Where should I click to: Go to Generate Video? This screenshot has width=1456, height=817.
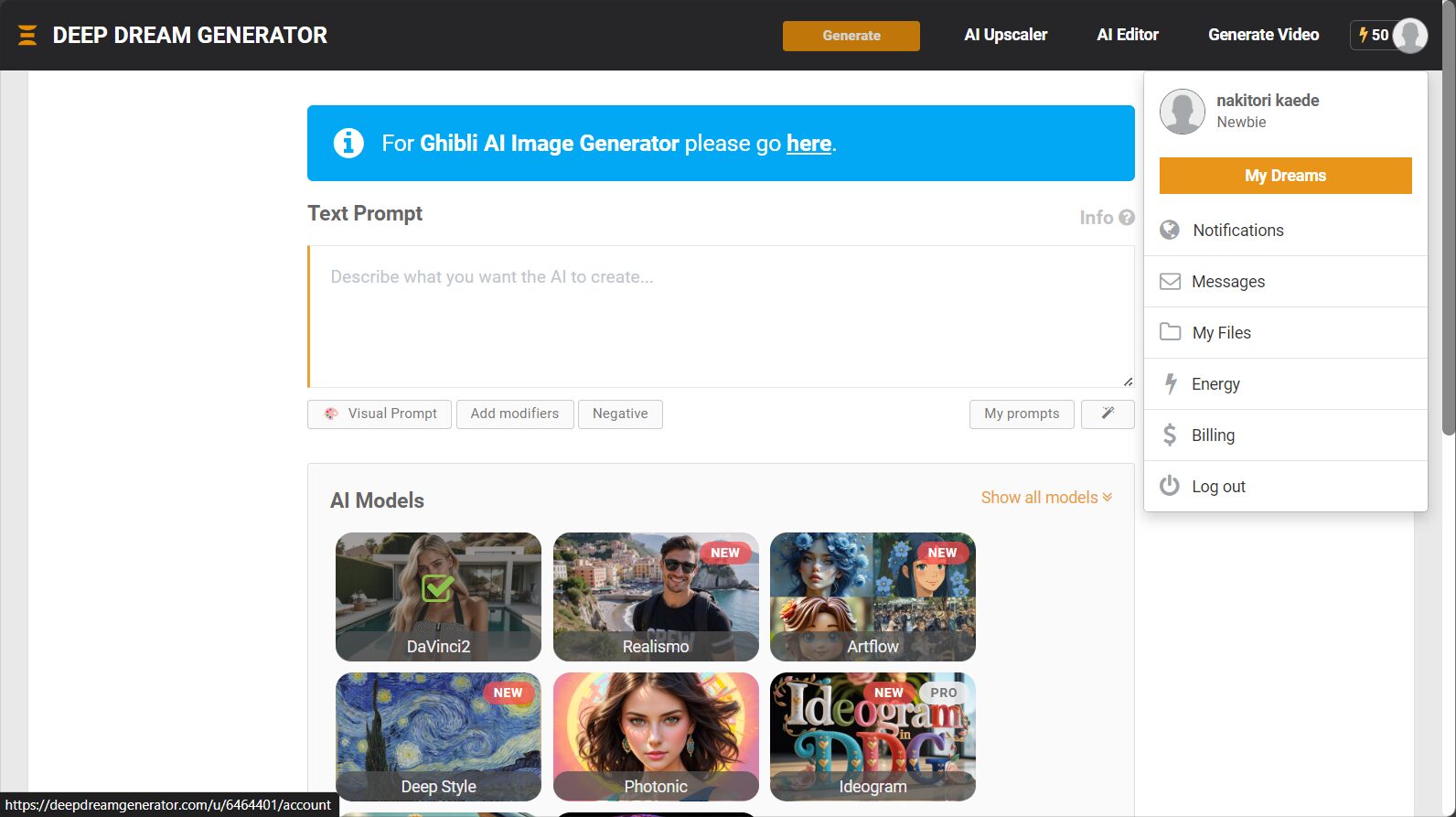click(1263, 35)
